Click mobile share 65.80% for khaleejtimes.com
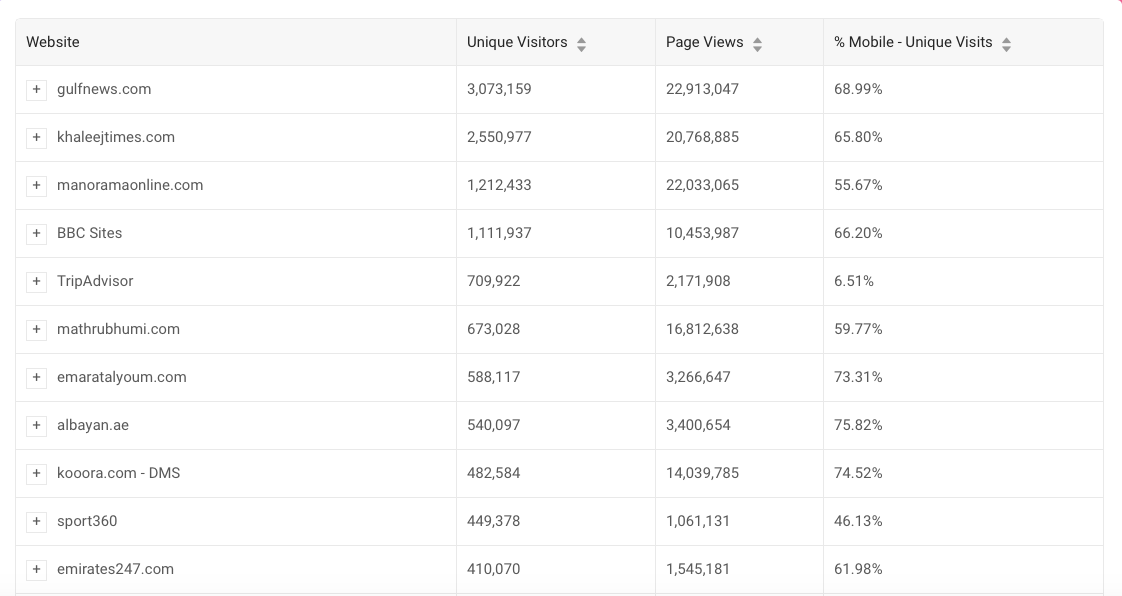Image resolution: width=1122 pixels, height=596 pixels. 859,137
